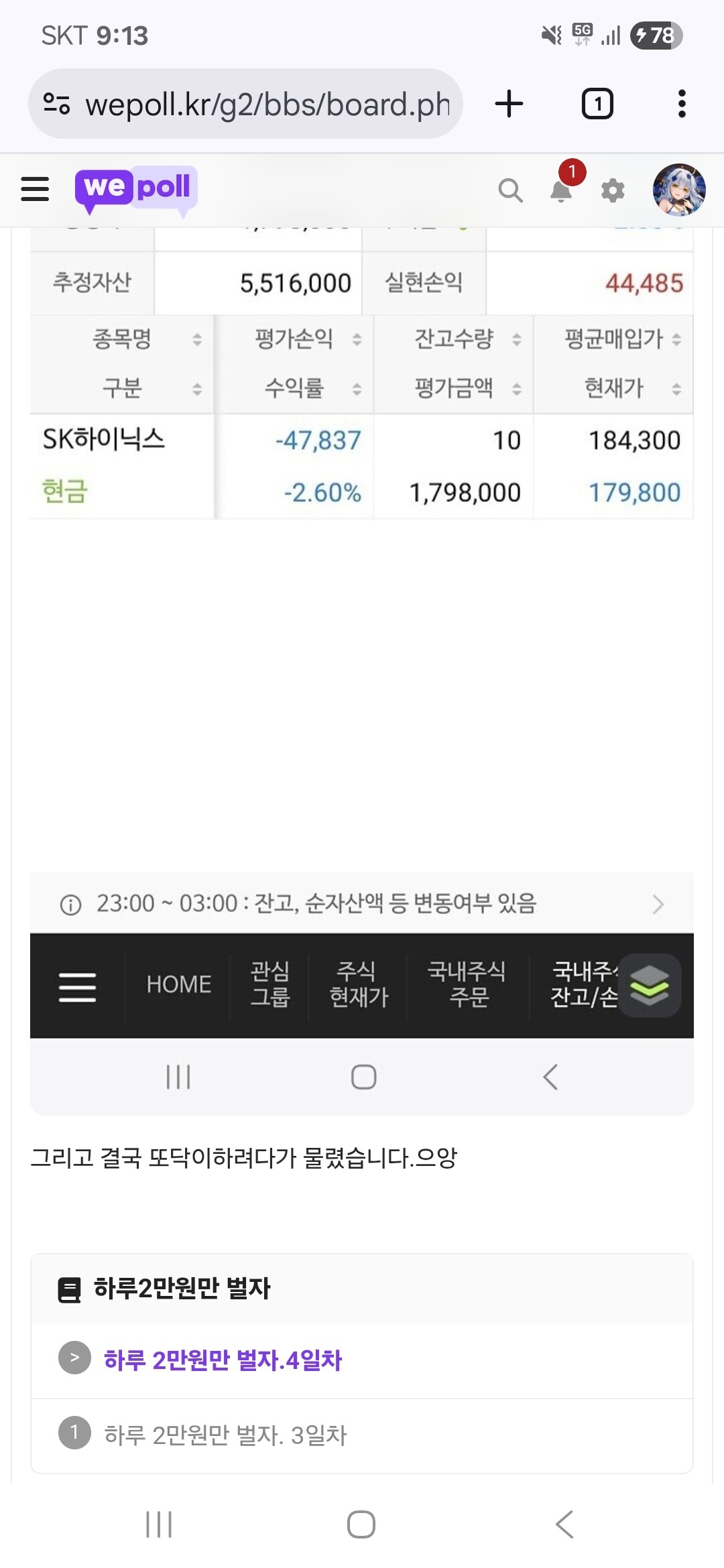Expand the 23:00 ~ 03:00 notice chevron
Image resolution: width=724 pixels, height=1568 pixels.
click(x=658, y=904)
